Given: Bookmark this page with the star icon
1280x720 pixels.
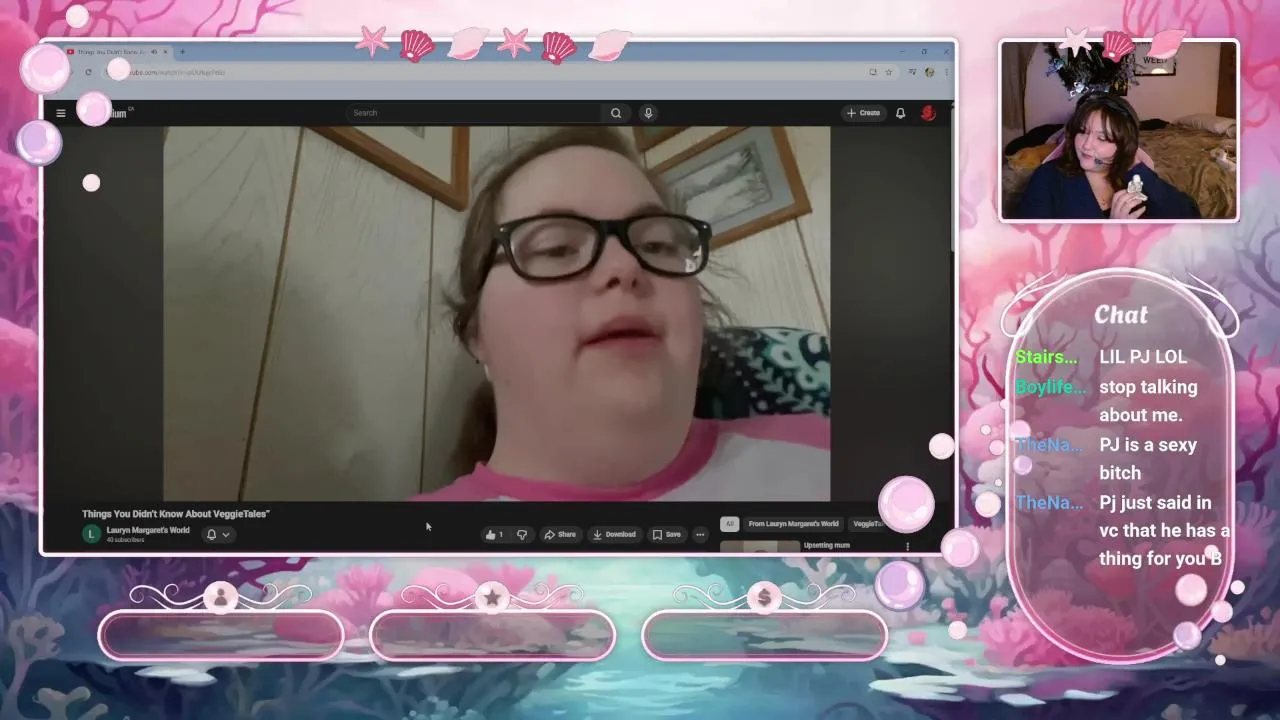Looking at the screenshot, I should pyautogui.click(x=888, y=72).
